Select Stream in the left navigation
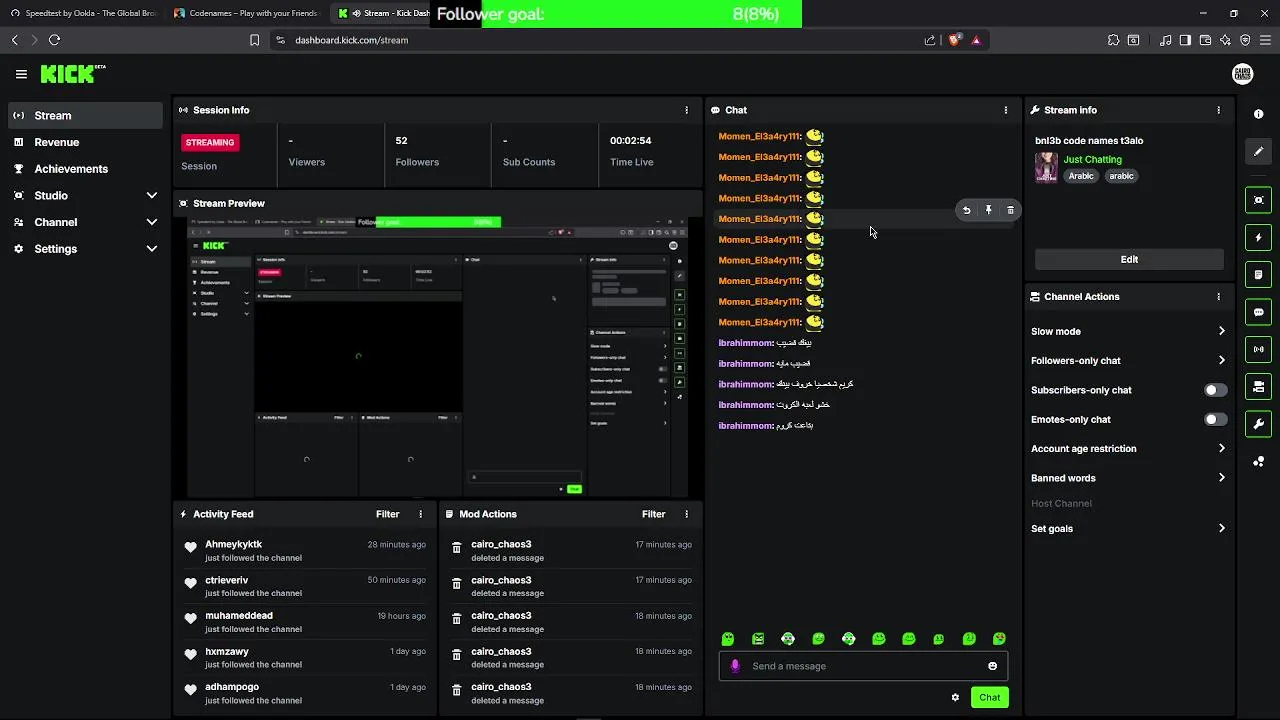The image size is (1280, 720). coord(85,116)
